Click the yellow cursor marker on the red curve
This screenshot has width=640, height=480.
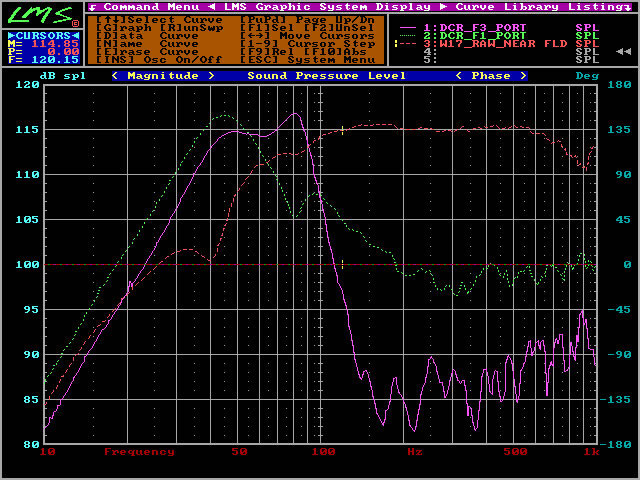pyautogui.click(x=342, y=131)
